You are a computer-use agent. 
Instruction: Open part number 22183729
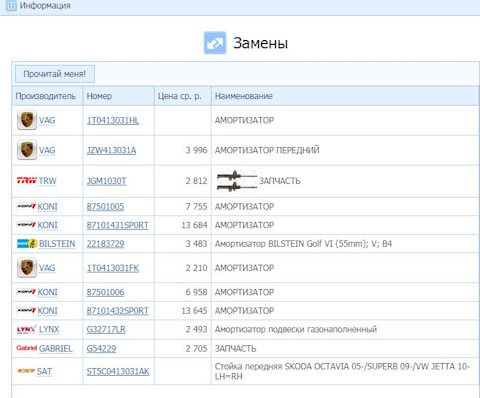point(105,244)
